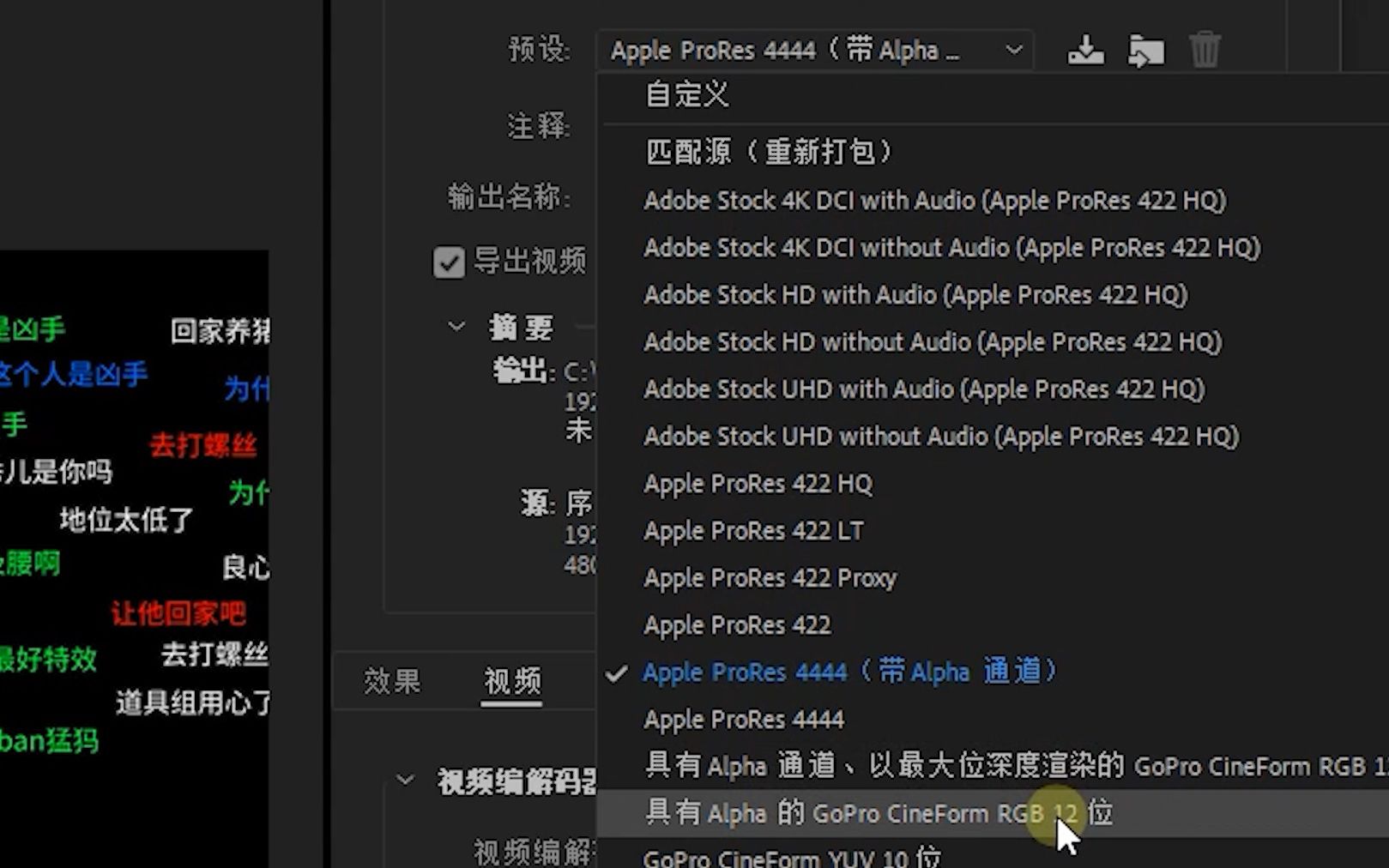Click the 地位太低了 text in preview

127,519
